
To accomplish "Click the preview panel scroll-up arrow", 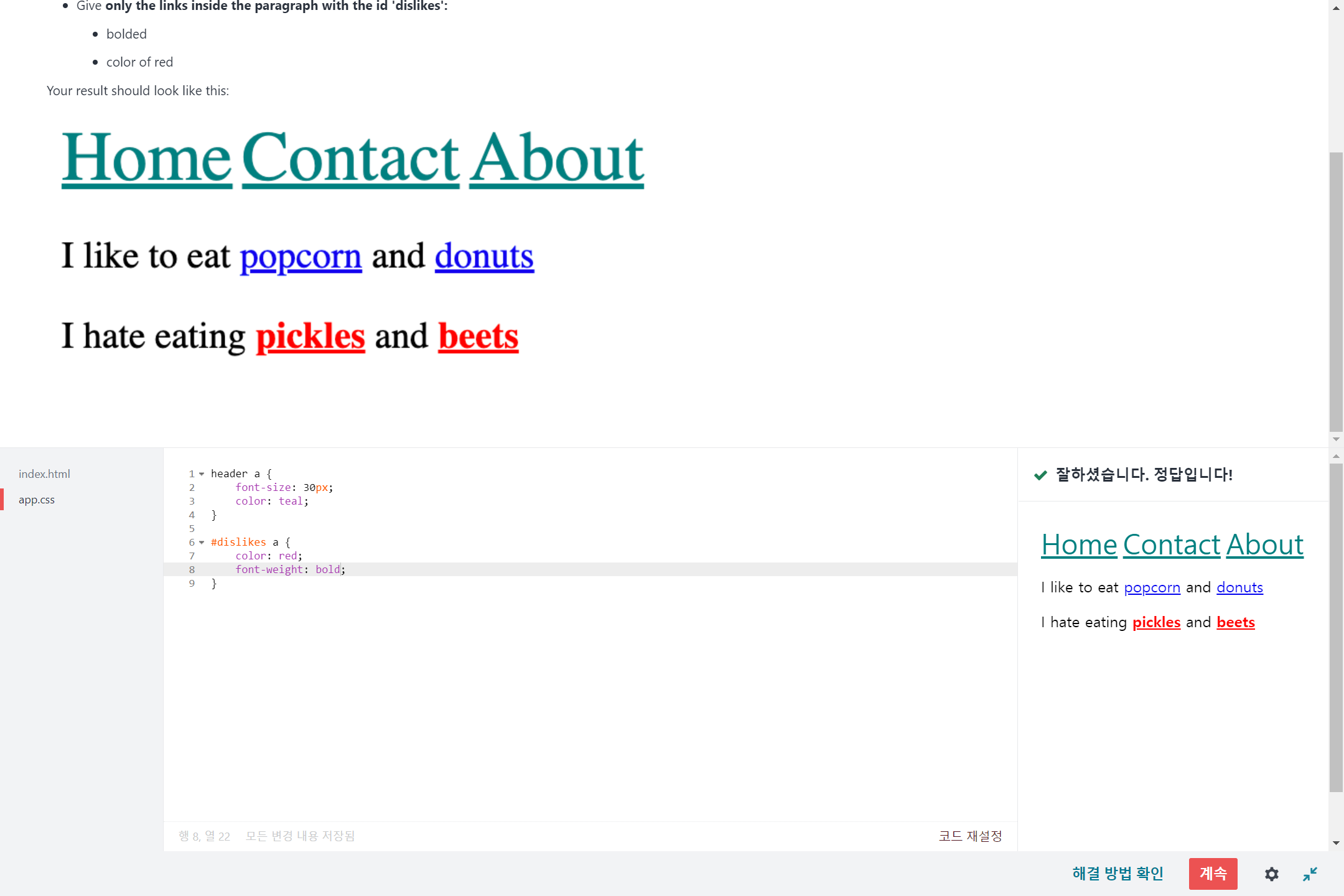I will 1336,456.
